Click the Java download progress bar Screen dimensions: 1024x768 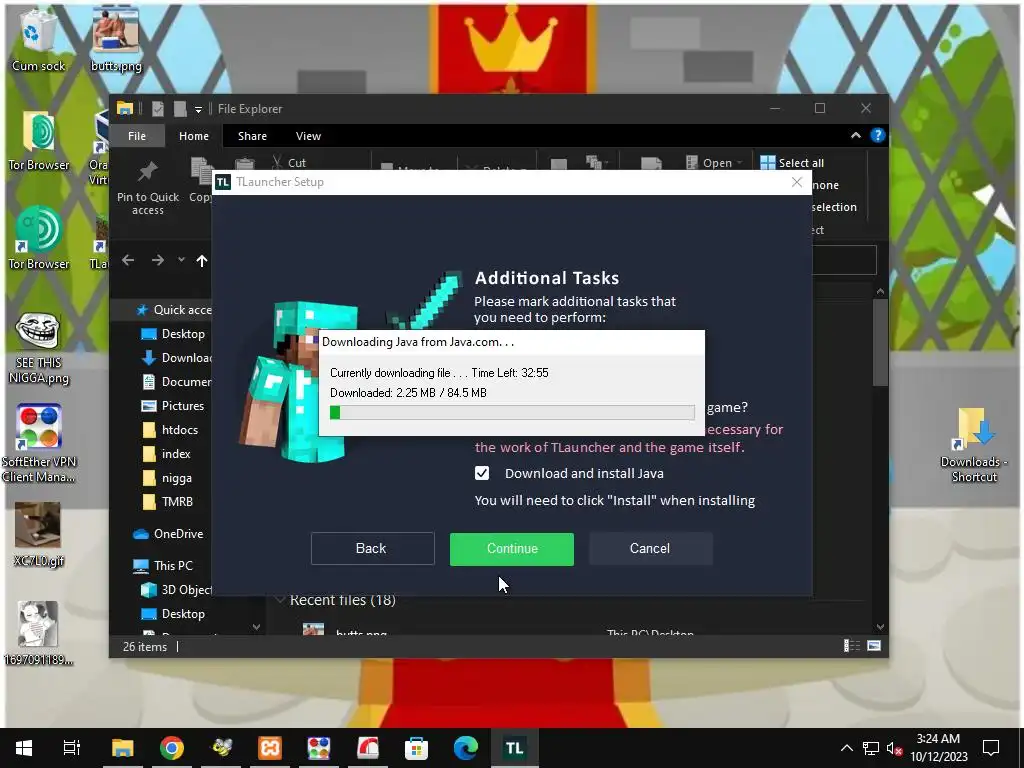coord(512,412)
